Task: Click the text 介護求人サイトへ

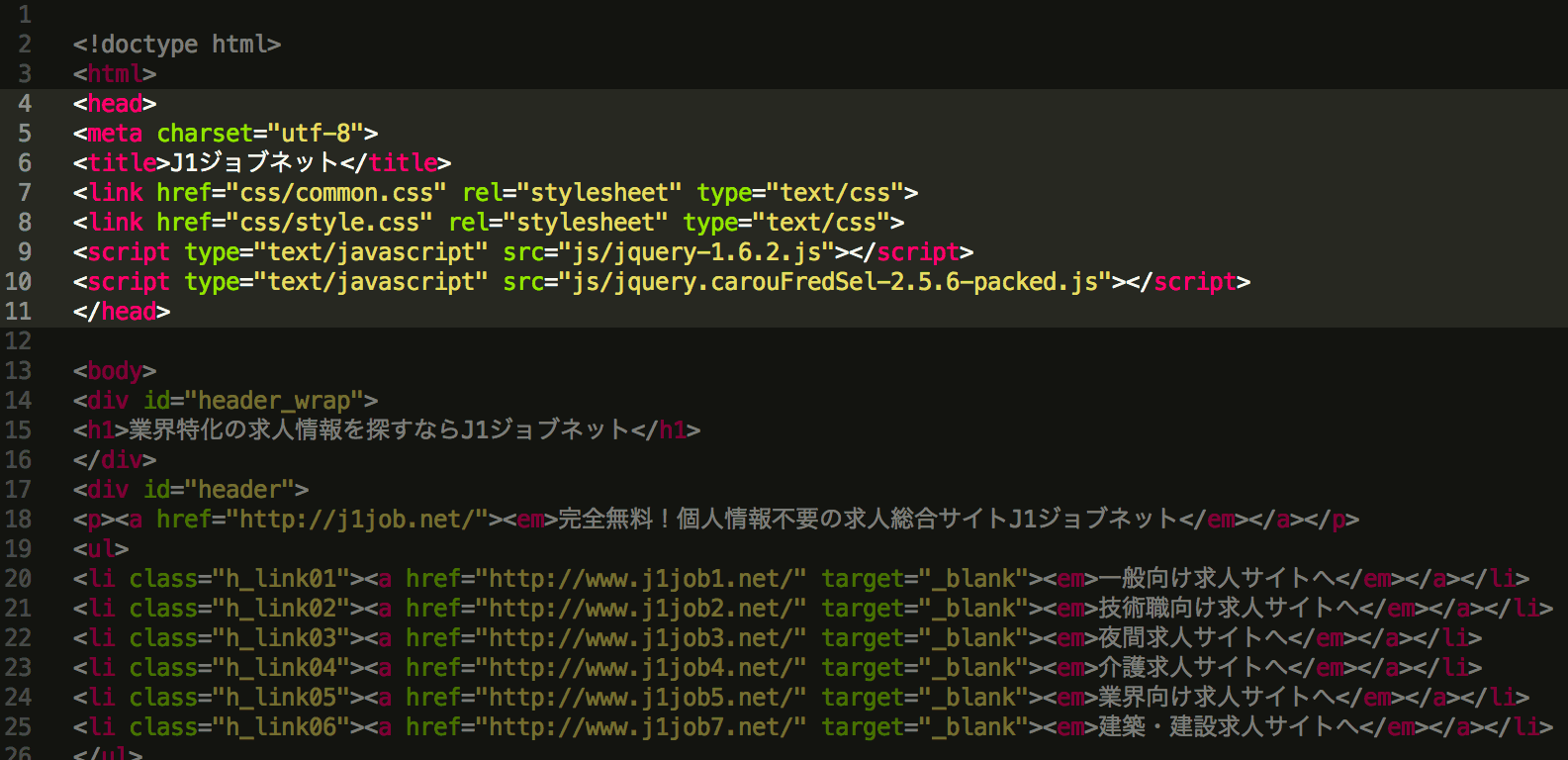Action: pos(1194,668)
